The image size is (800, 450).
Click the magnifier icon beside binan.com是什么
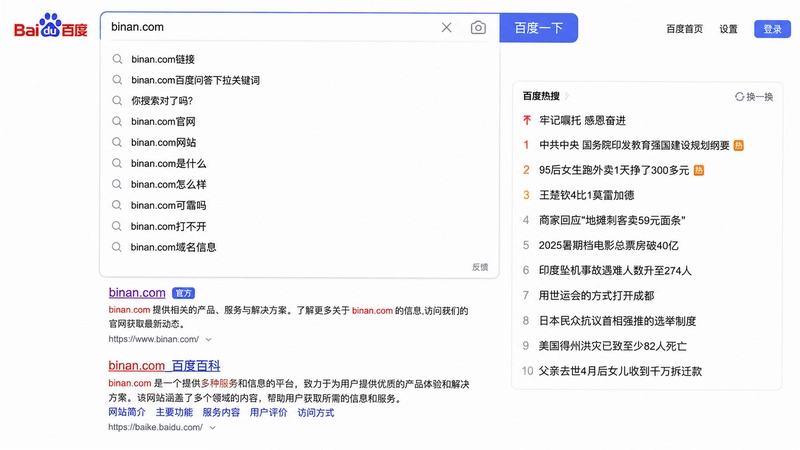tap(117, 163)
